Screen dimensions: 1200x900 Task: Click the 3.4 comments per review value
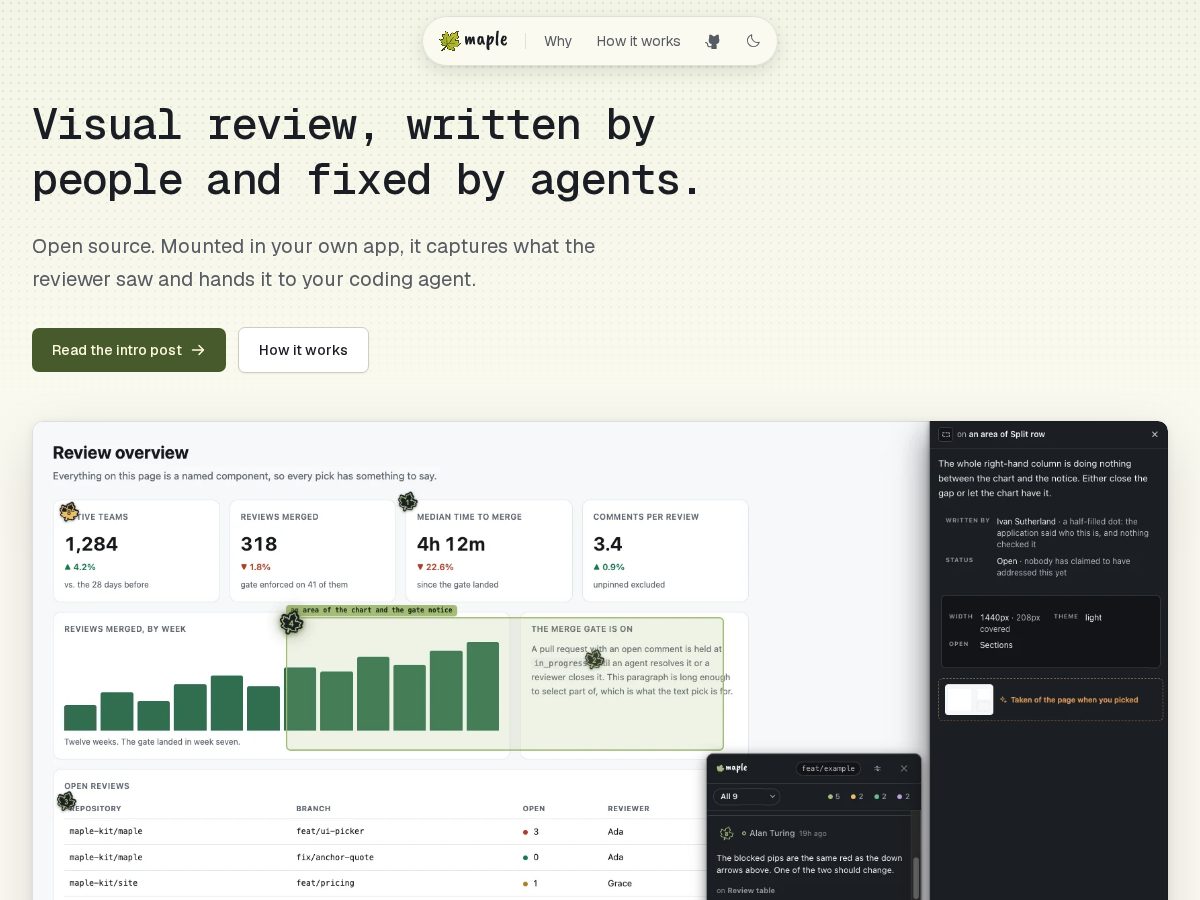[608, 544]
